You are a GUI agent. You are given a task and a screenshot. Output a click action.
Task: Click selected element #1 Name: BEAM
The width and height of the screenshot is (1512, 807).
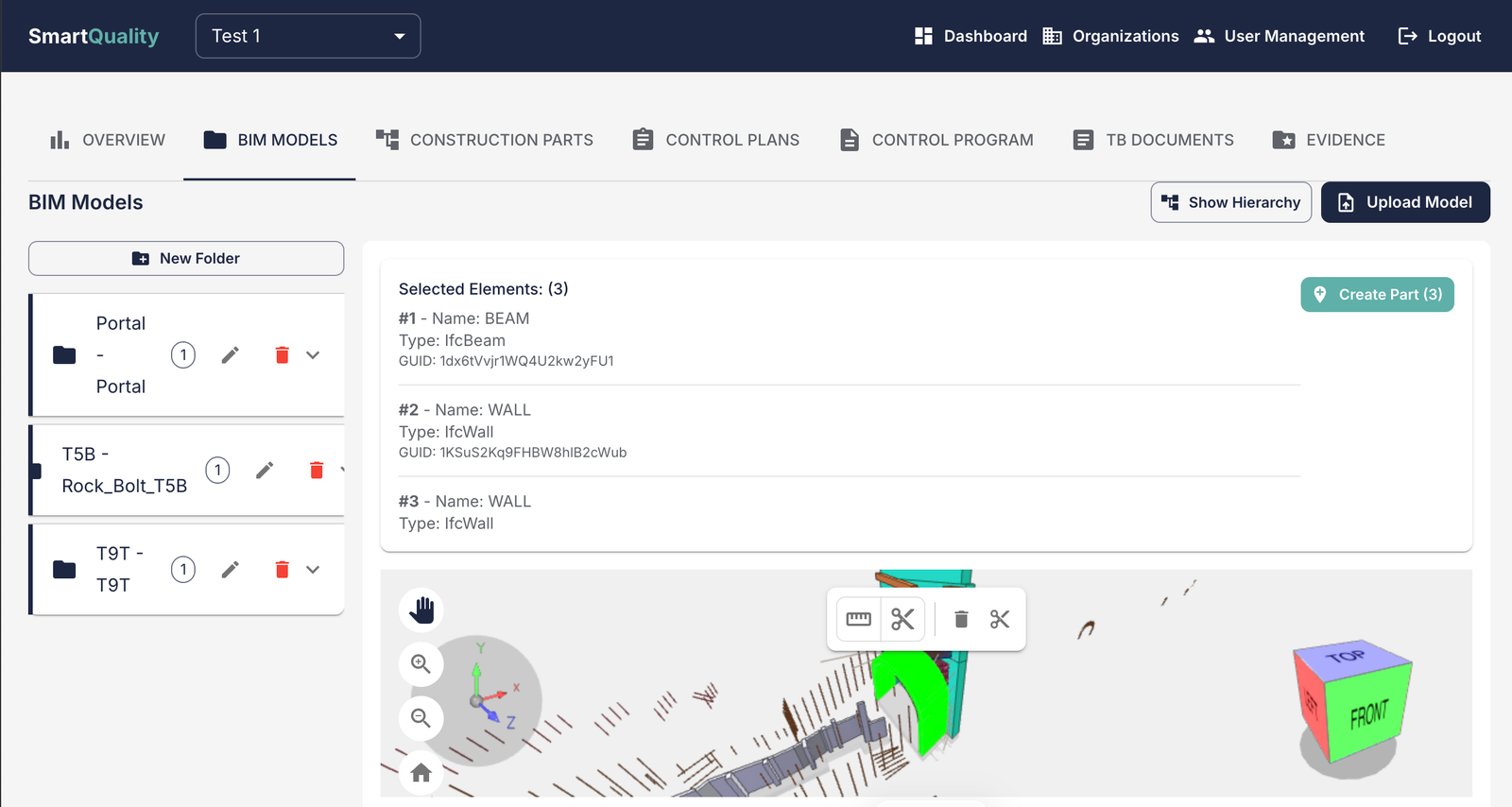coord(464,318)
